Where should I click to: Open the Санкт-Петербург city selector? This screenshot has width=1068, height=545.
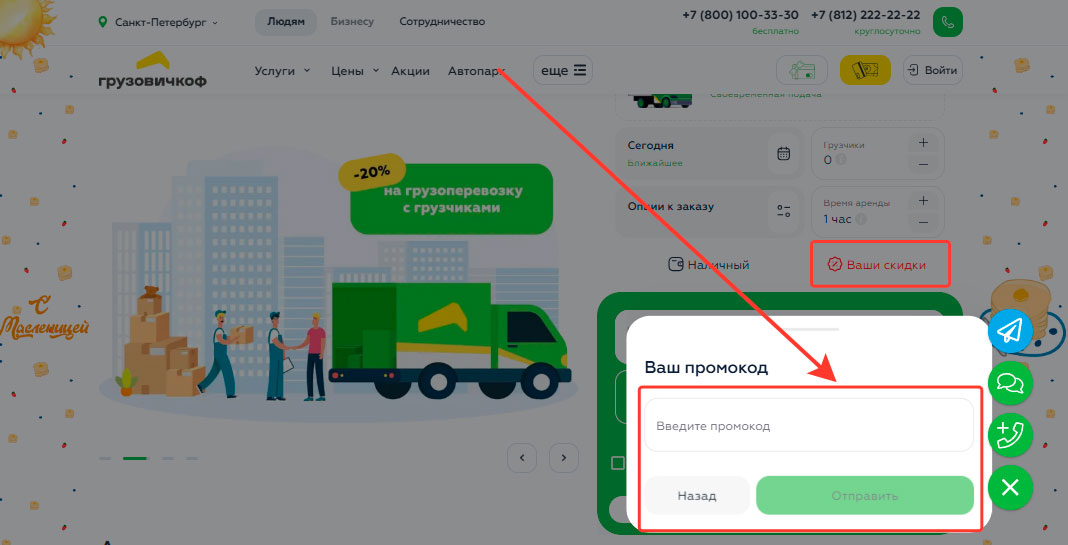point(166,22)
